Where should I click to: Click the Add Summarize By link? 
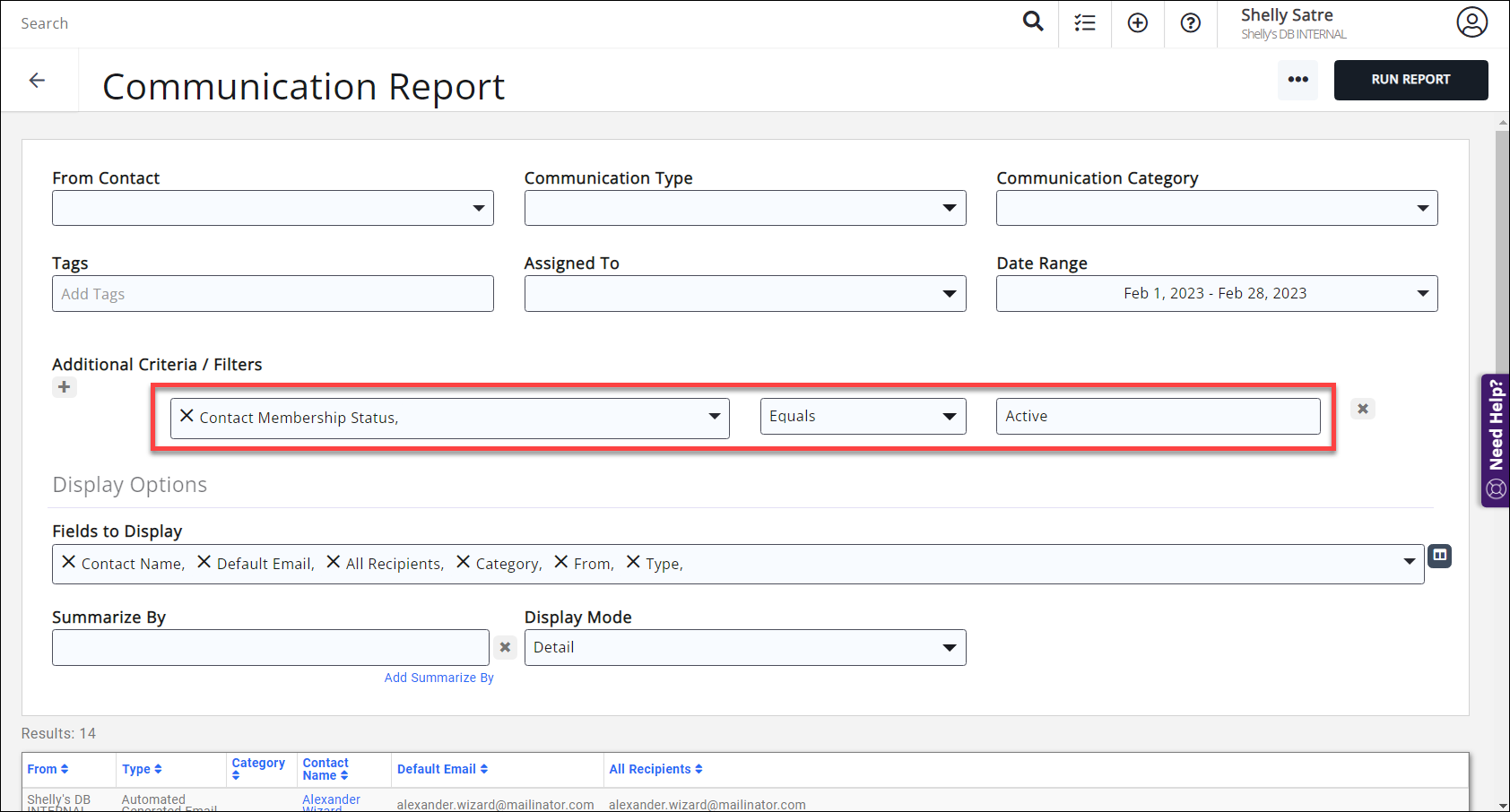click(x=438, y=678)
